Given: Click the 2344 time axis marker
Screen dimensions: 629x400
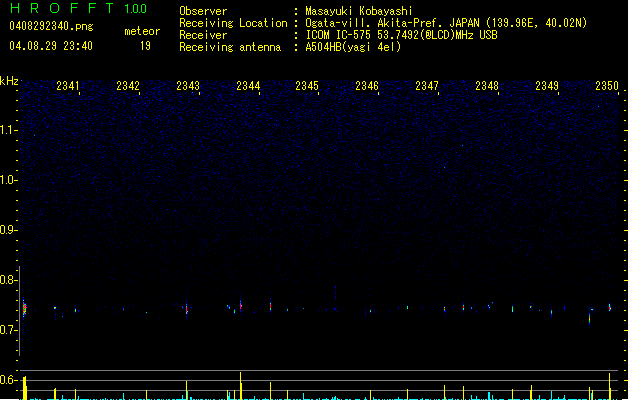Looking at the screenshot, I should pyautogui.click(x=248, y=86).
